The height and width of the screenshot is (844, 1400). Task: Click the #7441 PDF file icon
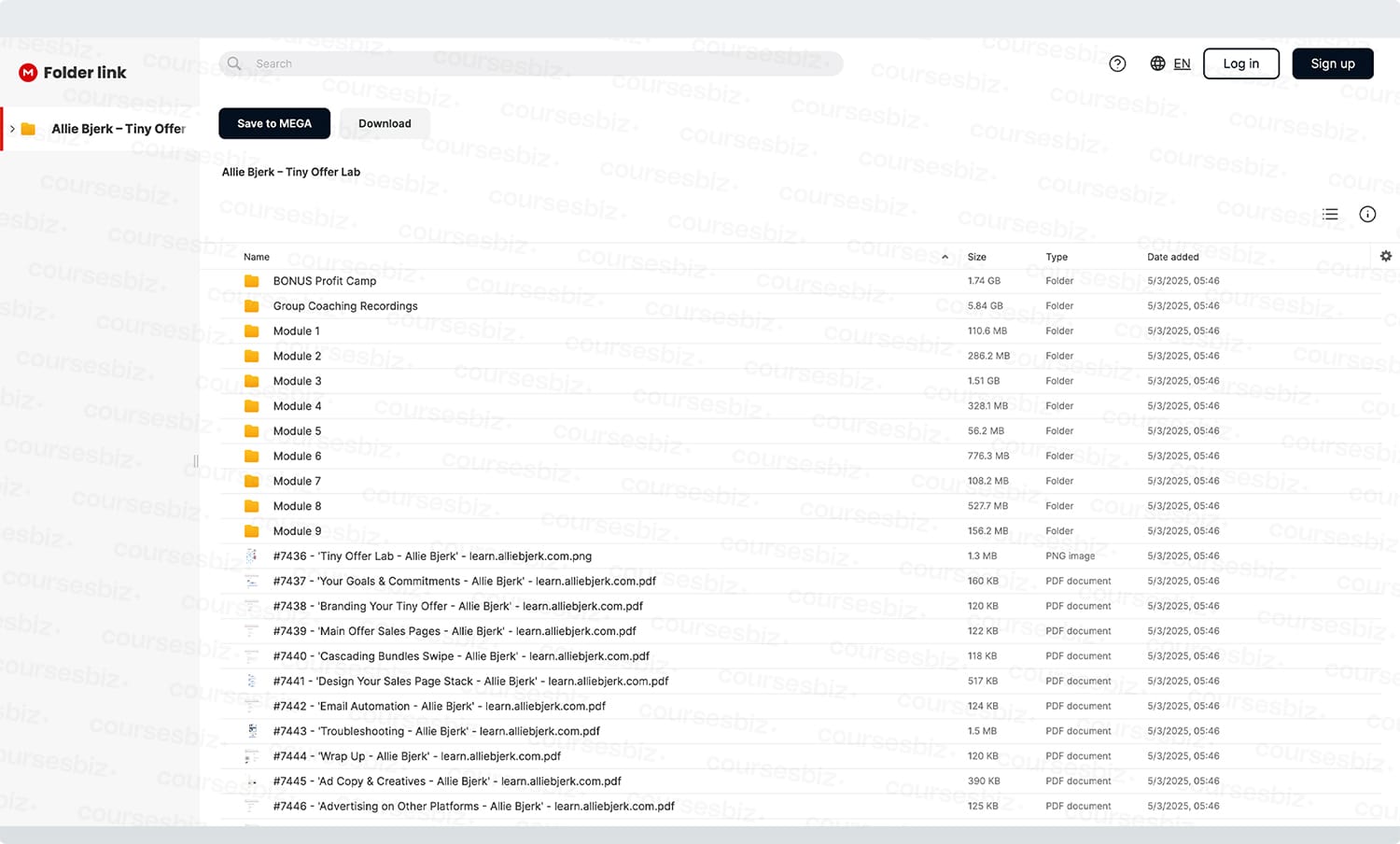point(251,682)
